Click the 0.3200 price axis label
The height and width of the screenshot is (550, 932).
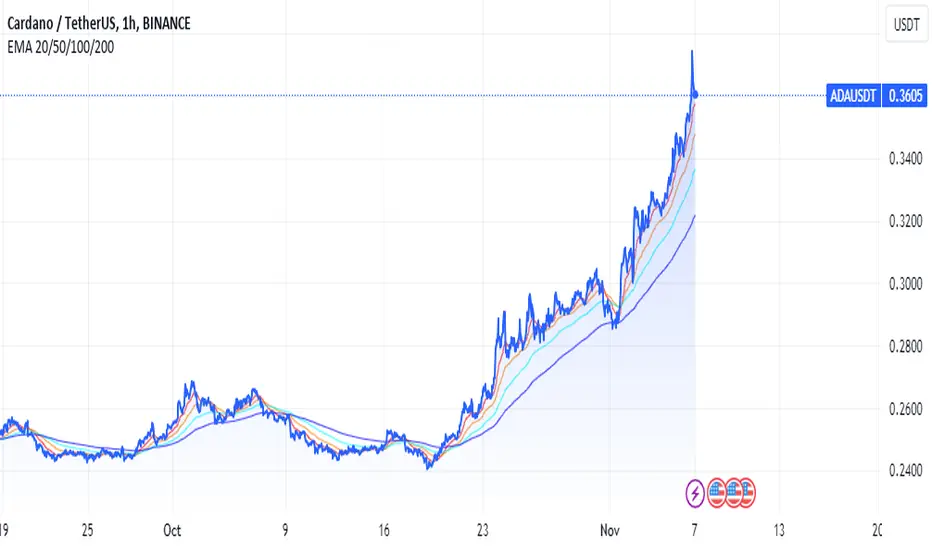click(905, 221)
